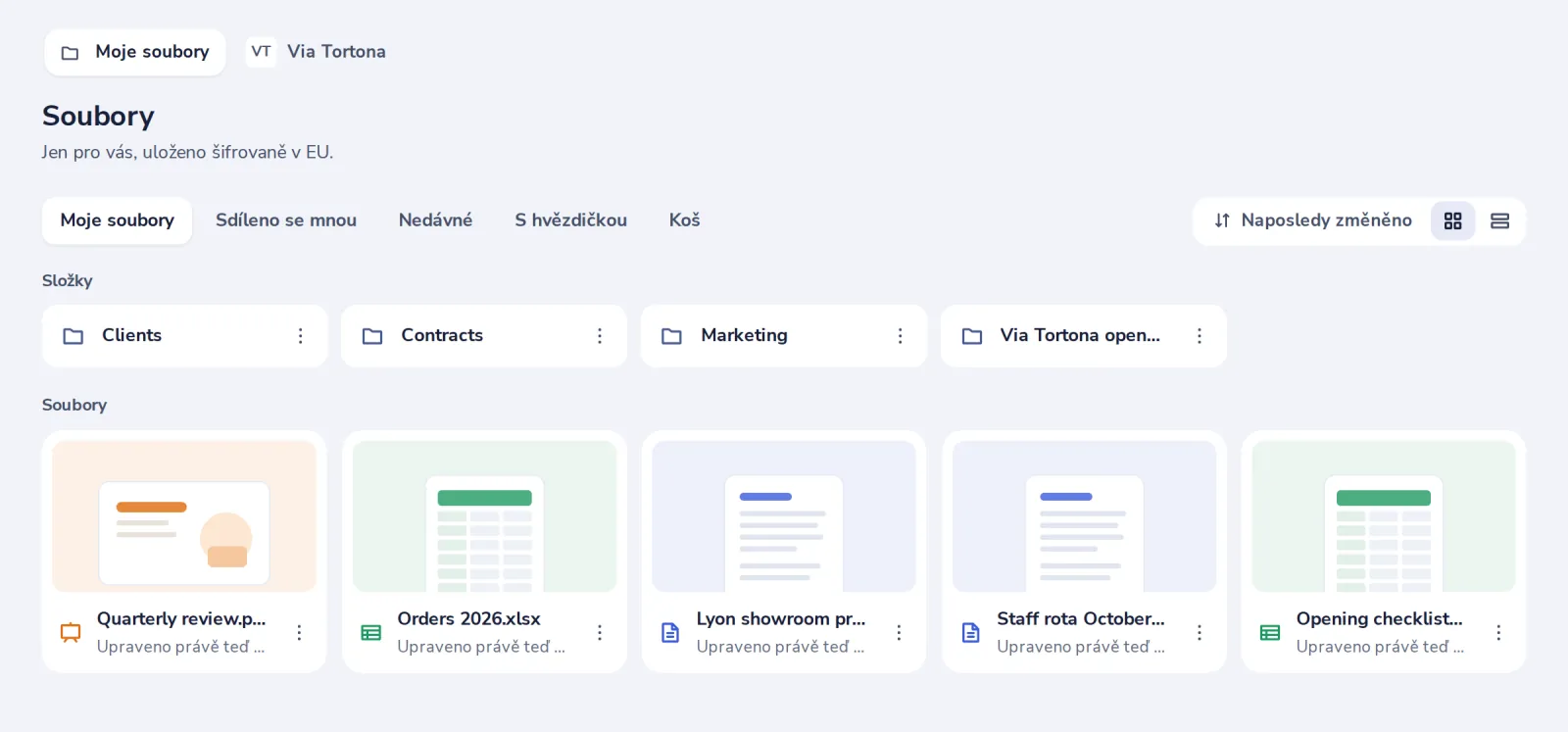Open the Staff rota October thumbnail

[1084, 516]
